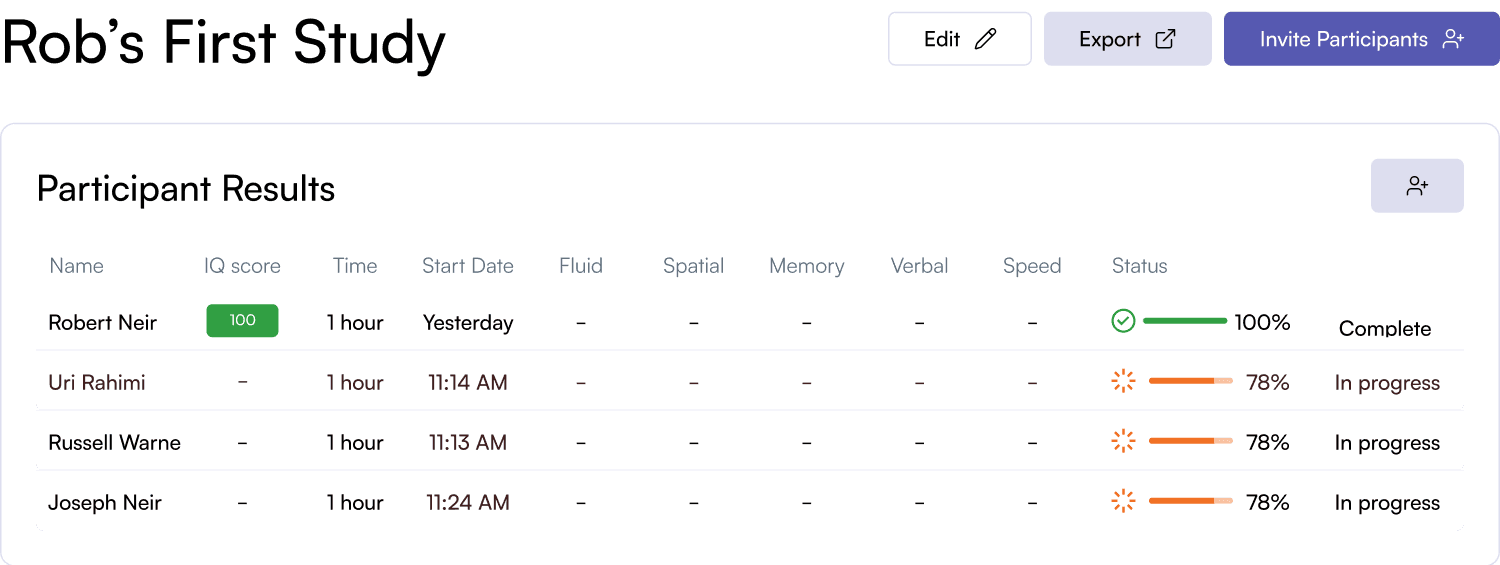Click the green checkmark icon for Robert Neir
The width and height of the screenshot is (1500, 565).
pos(1123,321)
